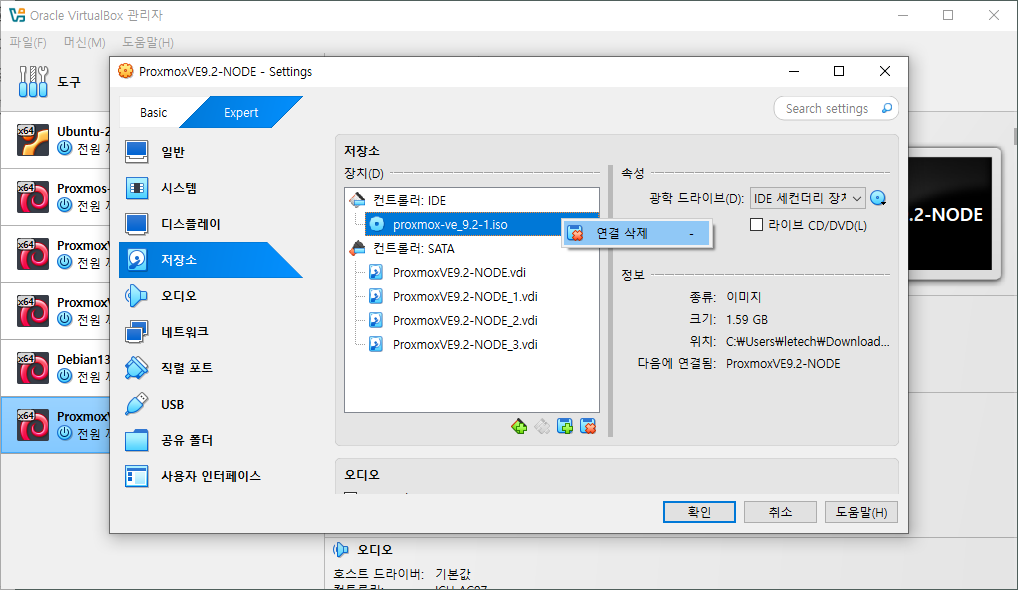
Task: Open the 네트워크 settings category
Action: (x=210, y=332)
